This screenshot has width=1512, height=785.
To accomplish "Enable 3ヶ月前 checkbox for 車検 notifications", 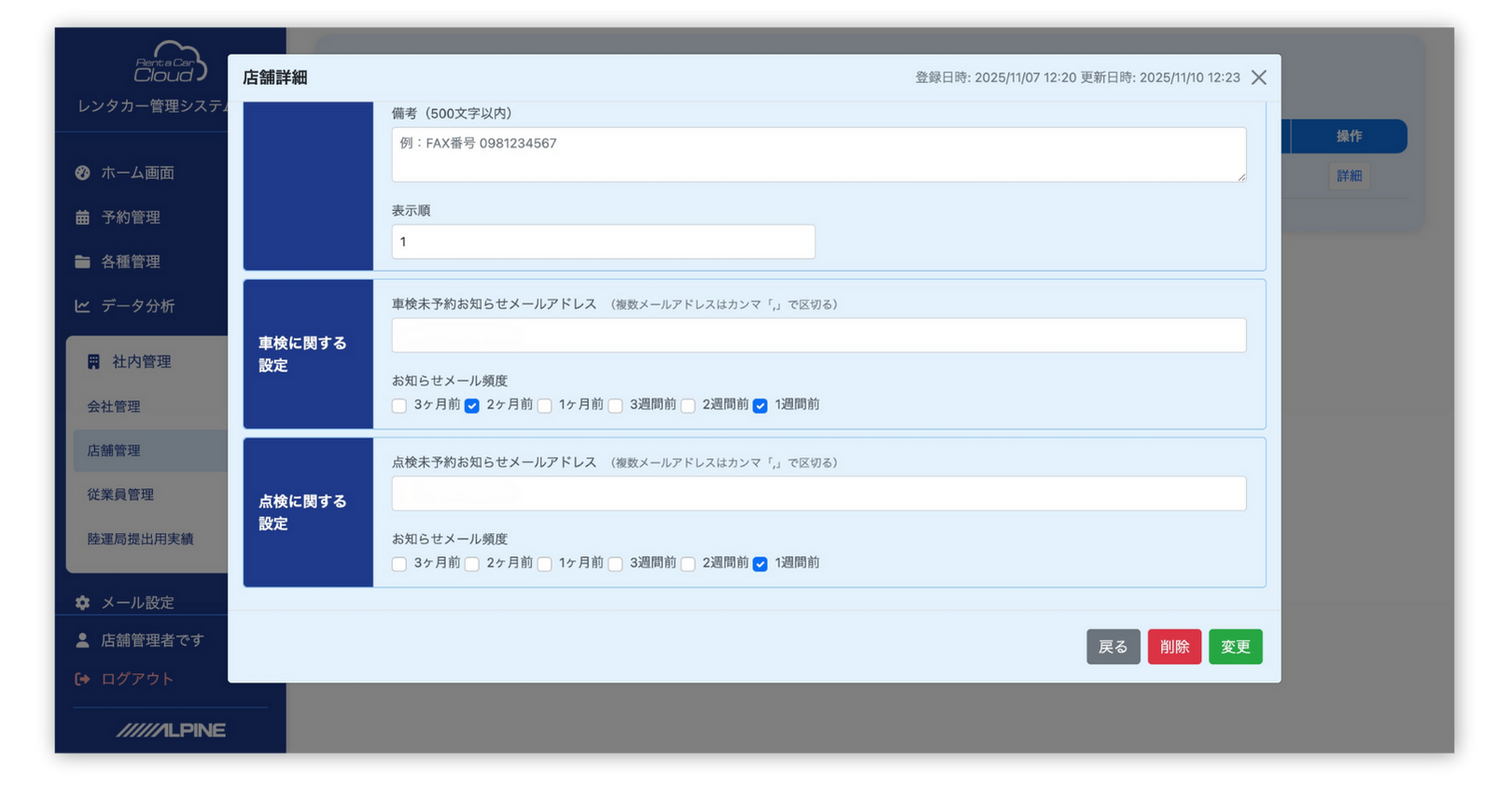I will pos(399,406).
